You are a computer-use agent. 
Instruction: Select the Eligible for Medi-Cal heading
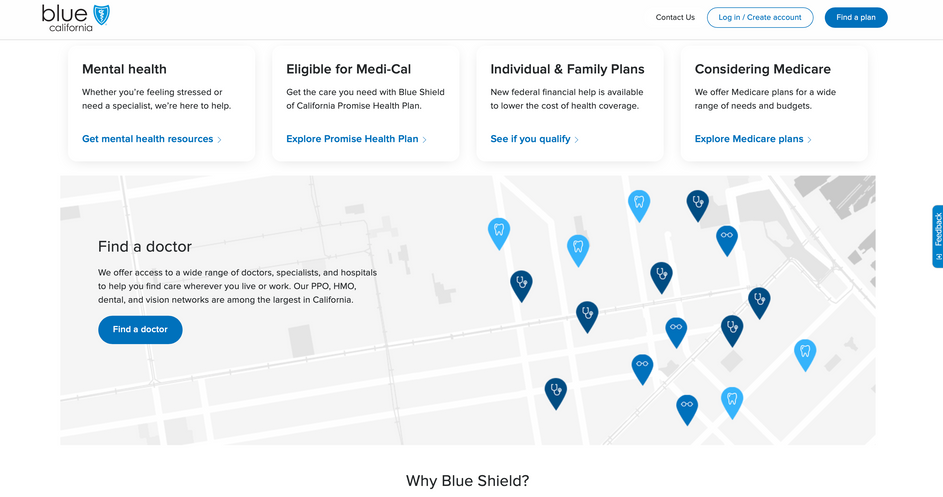coord(348,69)
